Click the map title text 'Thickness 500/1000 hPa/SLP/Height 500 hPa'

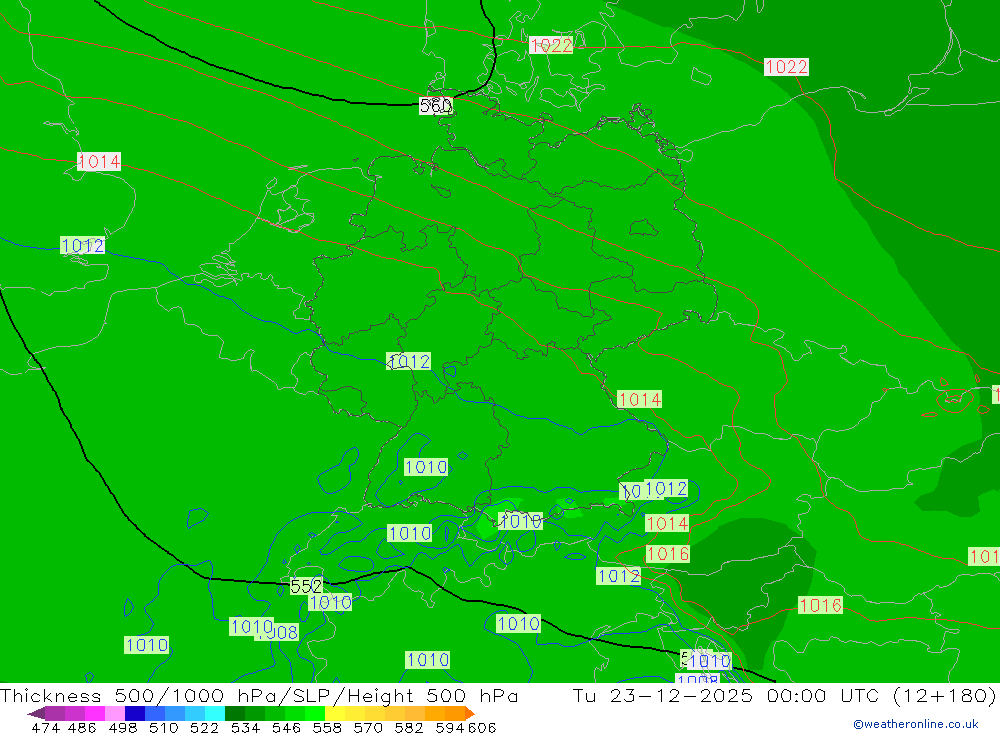click(x=259, y=695)
